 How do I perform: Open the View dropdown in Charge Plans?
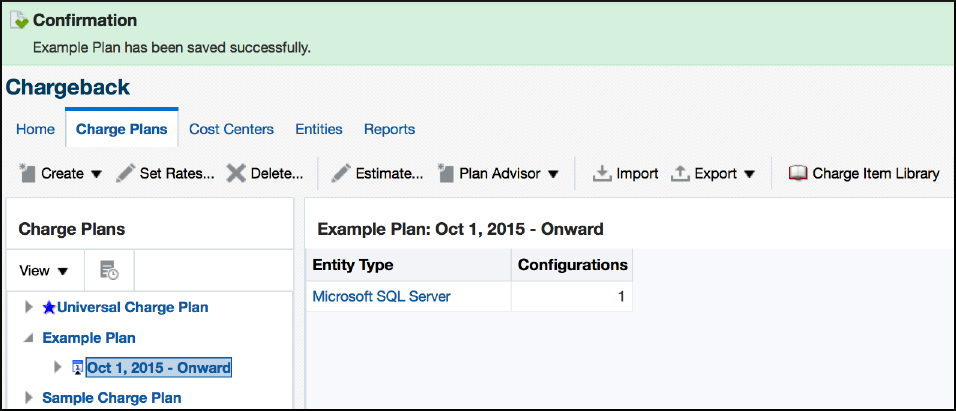(x=45, y=270)
